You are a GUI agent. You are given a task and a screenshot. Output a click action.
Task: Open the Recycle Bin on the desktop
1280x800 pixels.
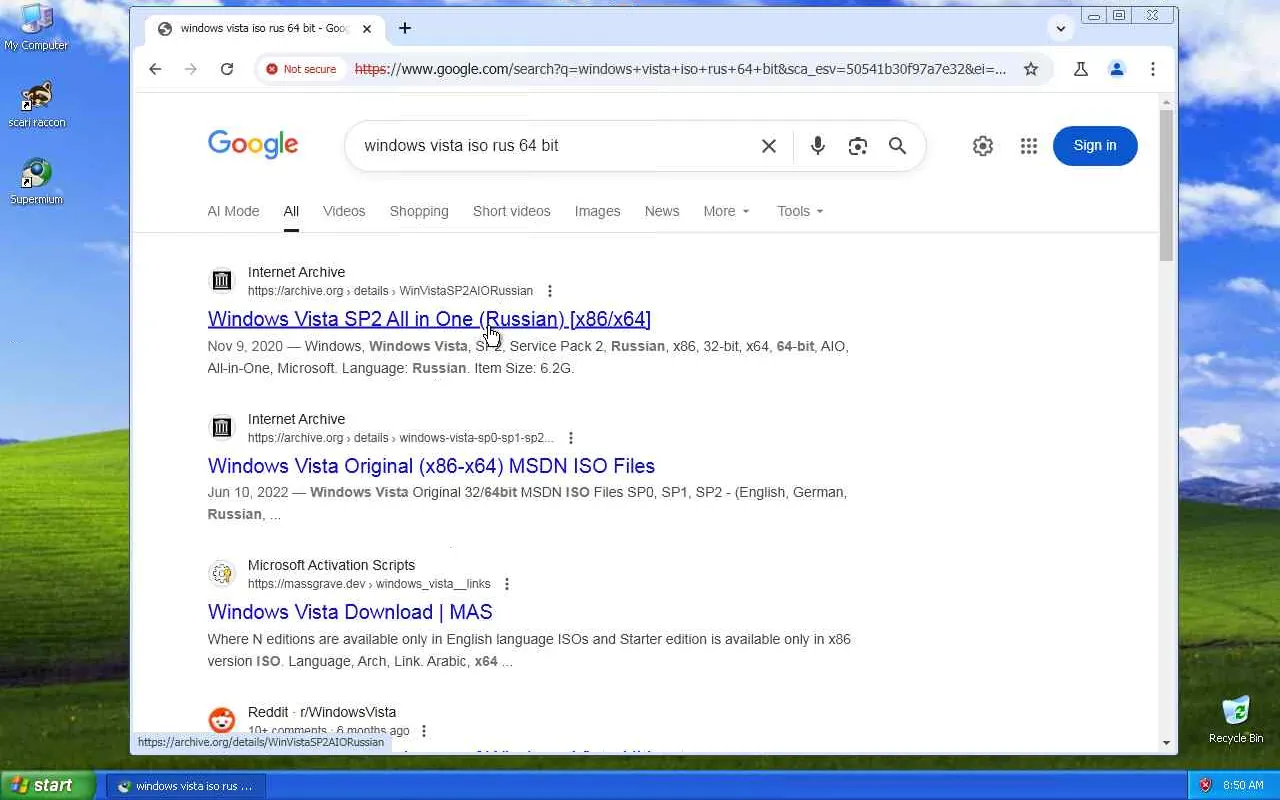pyautogui.click(x=1236, y=720)
